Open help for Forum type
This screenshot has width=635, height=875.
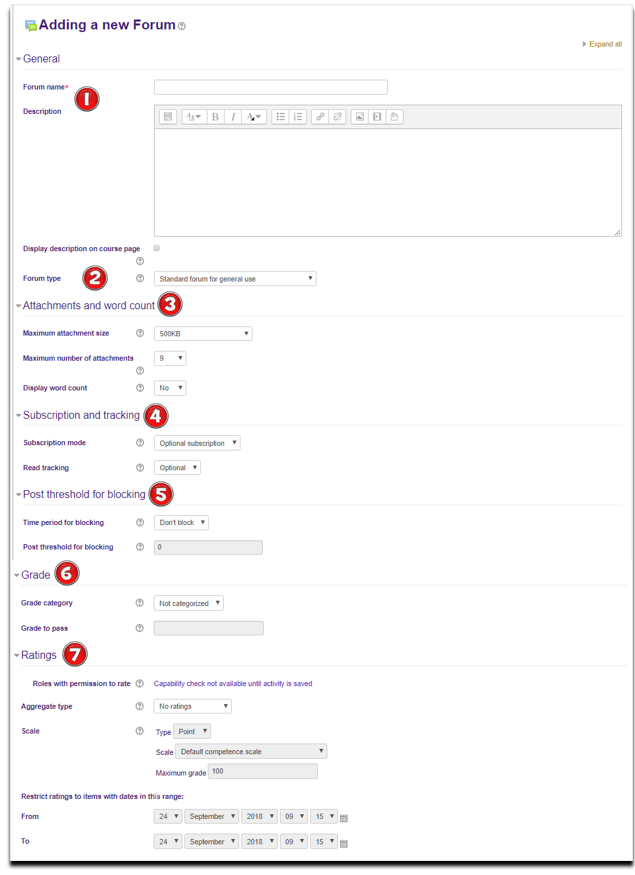pyautogui.click(x=140, y=279)
